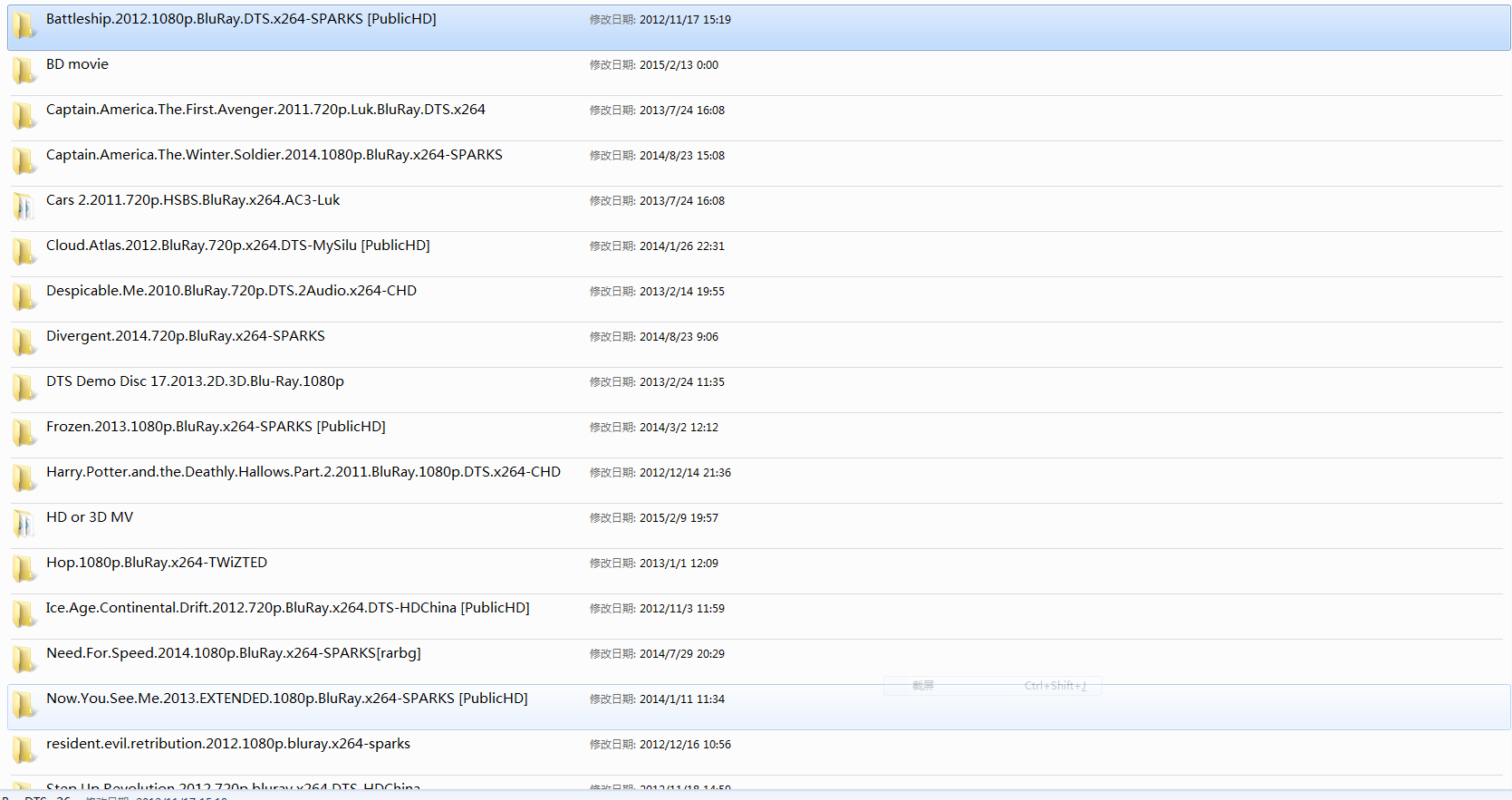This screenshot has height=800, width=1512.
Task: Select the name Battleship.2012.1080p.BluRay.DTS.x264-SPARKS [PublicHD]
Action: tap(241, 19)
